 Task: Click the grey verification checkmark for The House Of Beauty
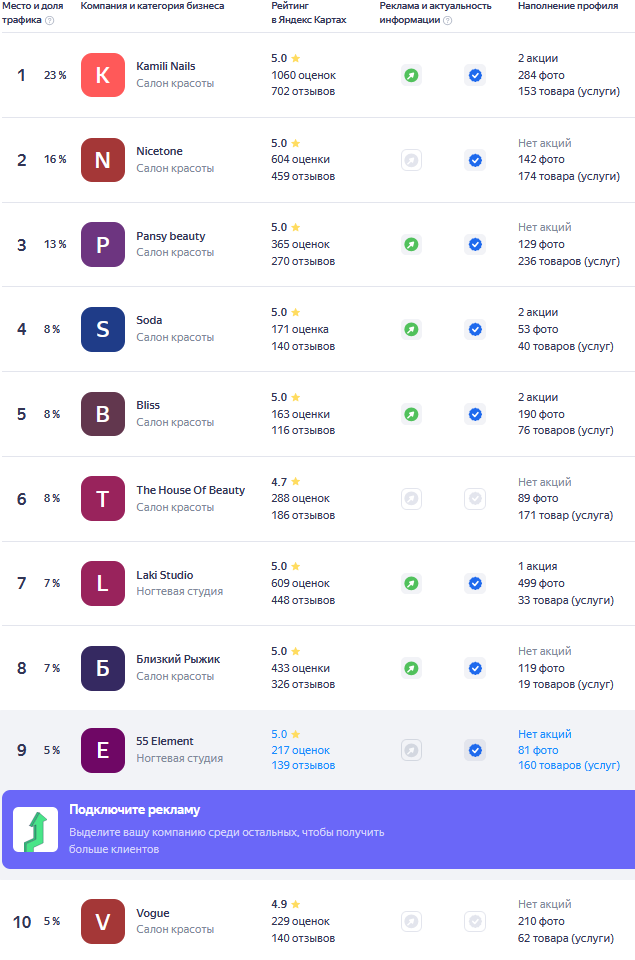tap(475, 498)
